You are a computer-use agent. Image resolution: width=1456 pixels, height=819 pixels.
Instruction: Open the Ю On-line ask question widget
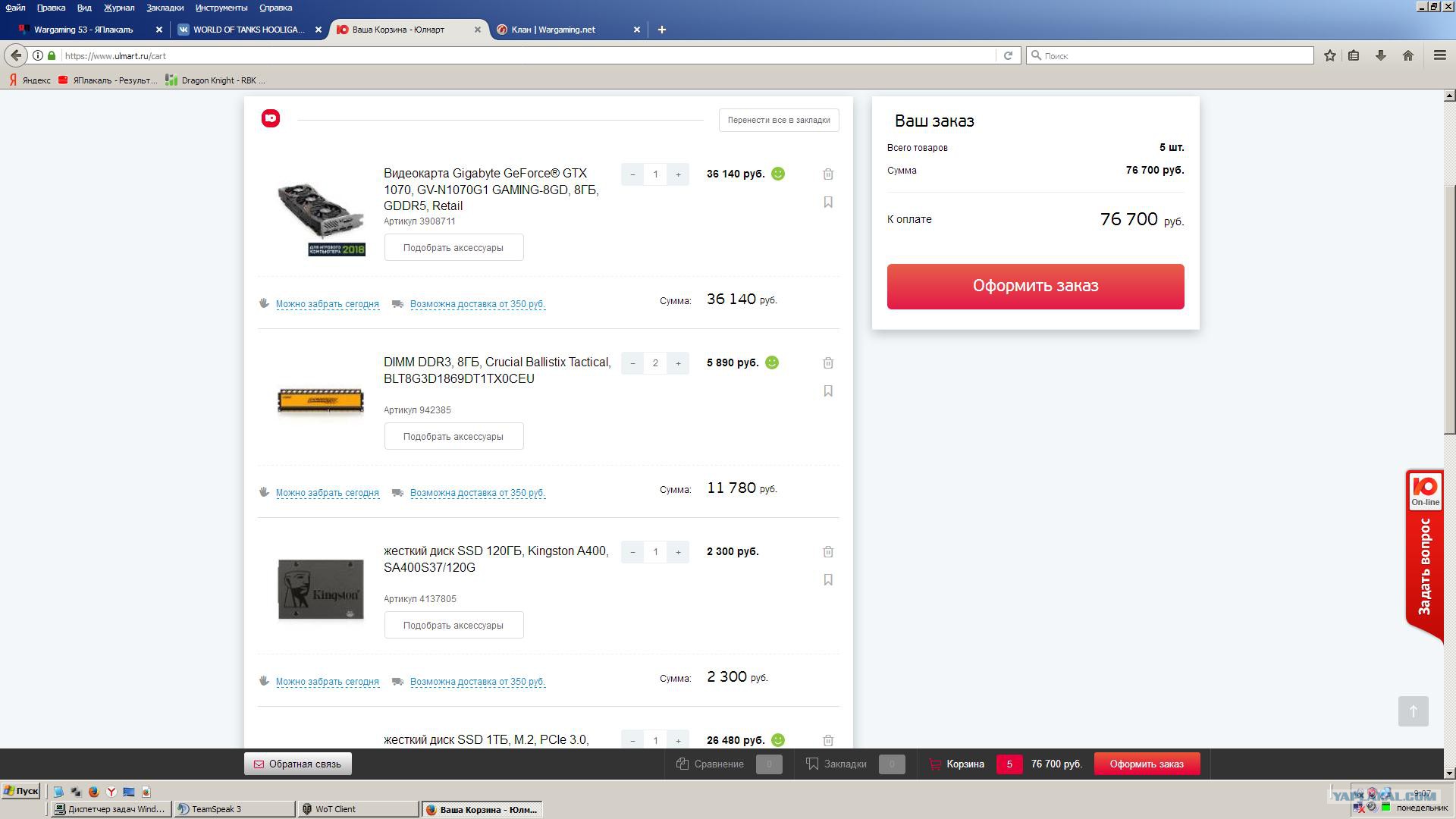pyautogui.click(x=1425, y=557)
